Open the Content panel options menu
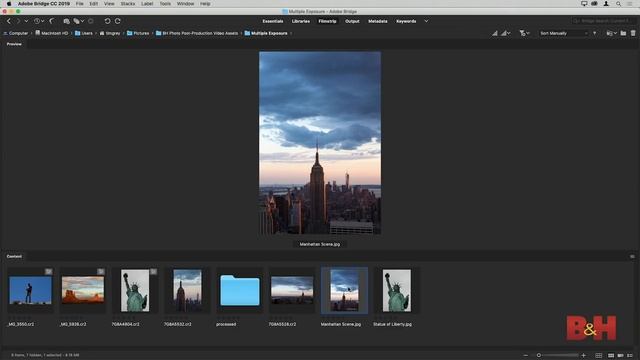The width and height of the screenshot is (640, 360). click(632, 256)
